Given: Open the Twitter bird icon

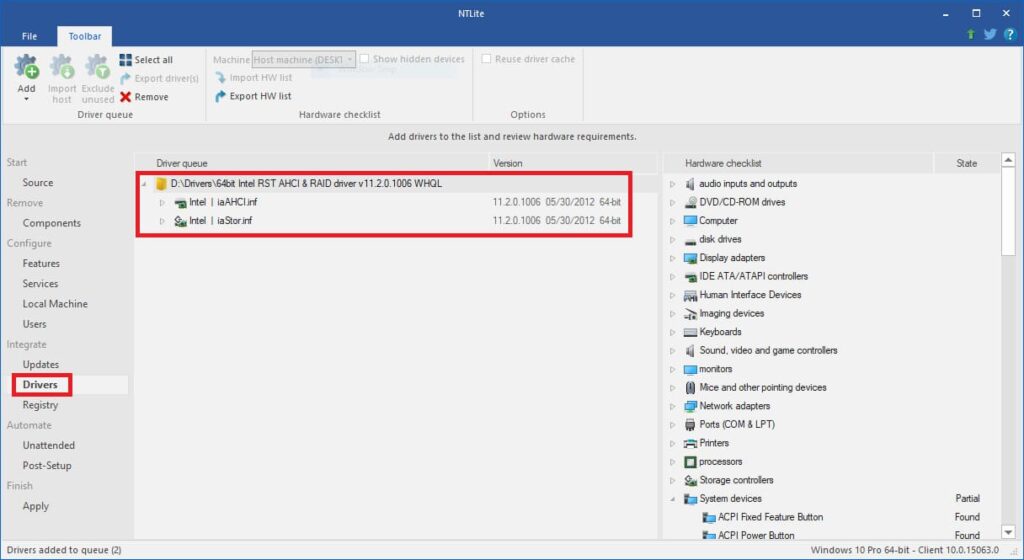Looking at the screenshot, I should 990,34.
